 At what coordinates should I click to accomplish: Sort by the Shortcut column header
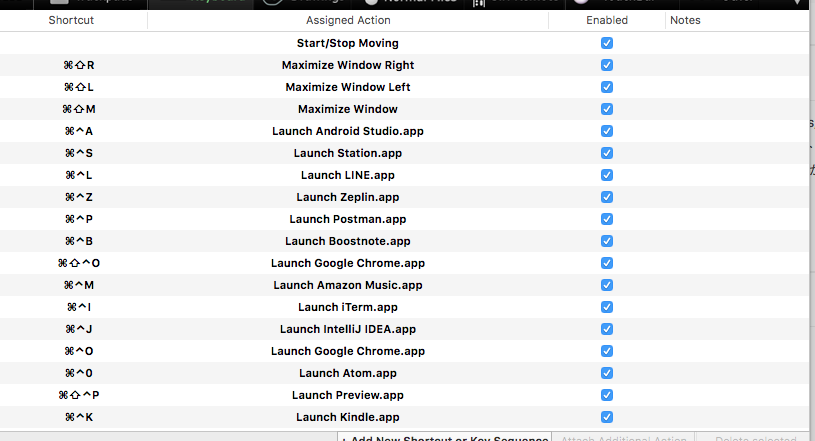(71, 20)
